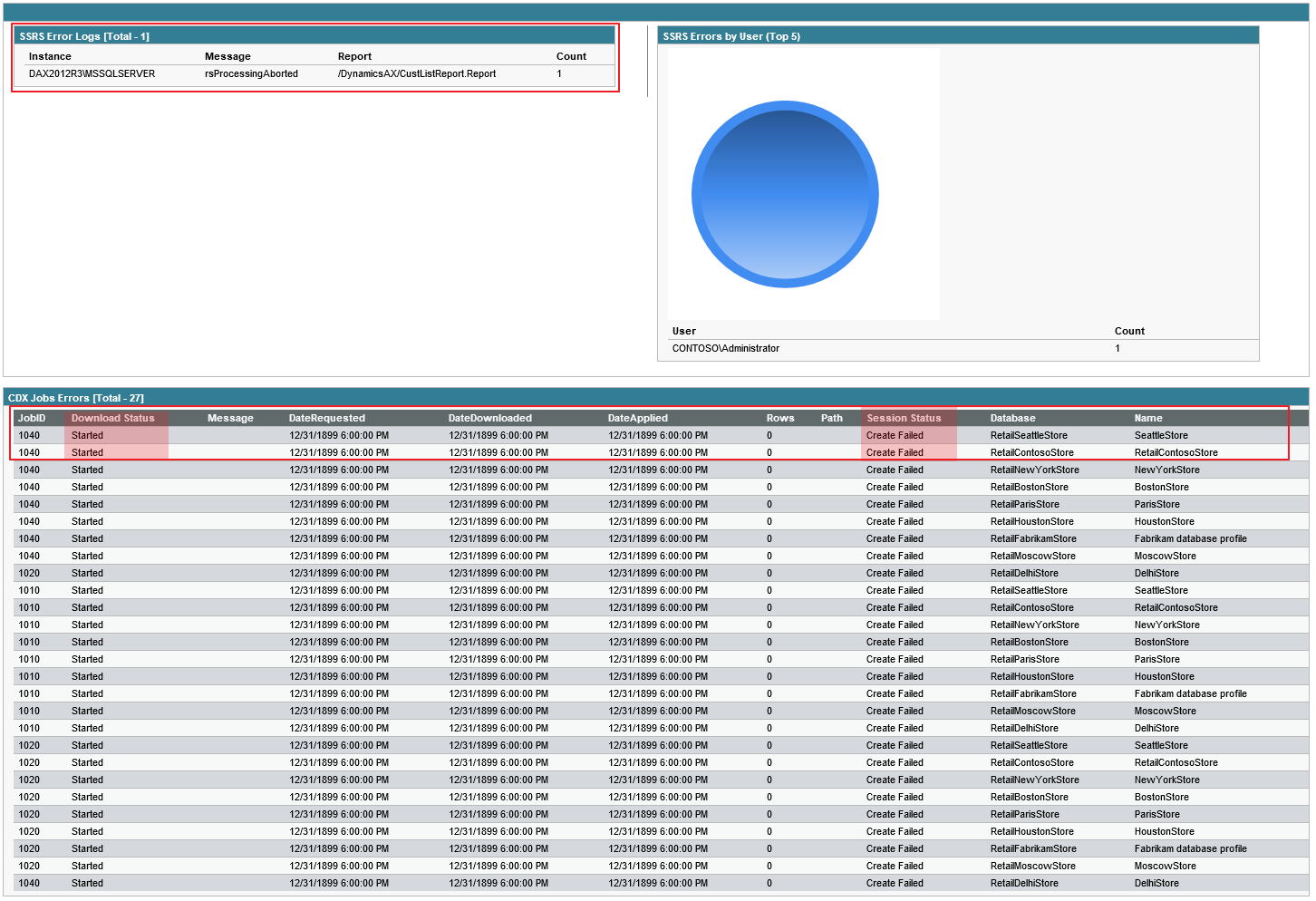Click the DateRequested column header
The height and width of the screenshot is (901, 1316).
(x=327, y=418)
